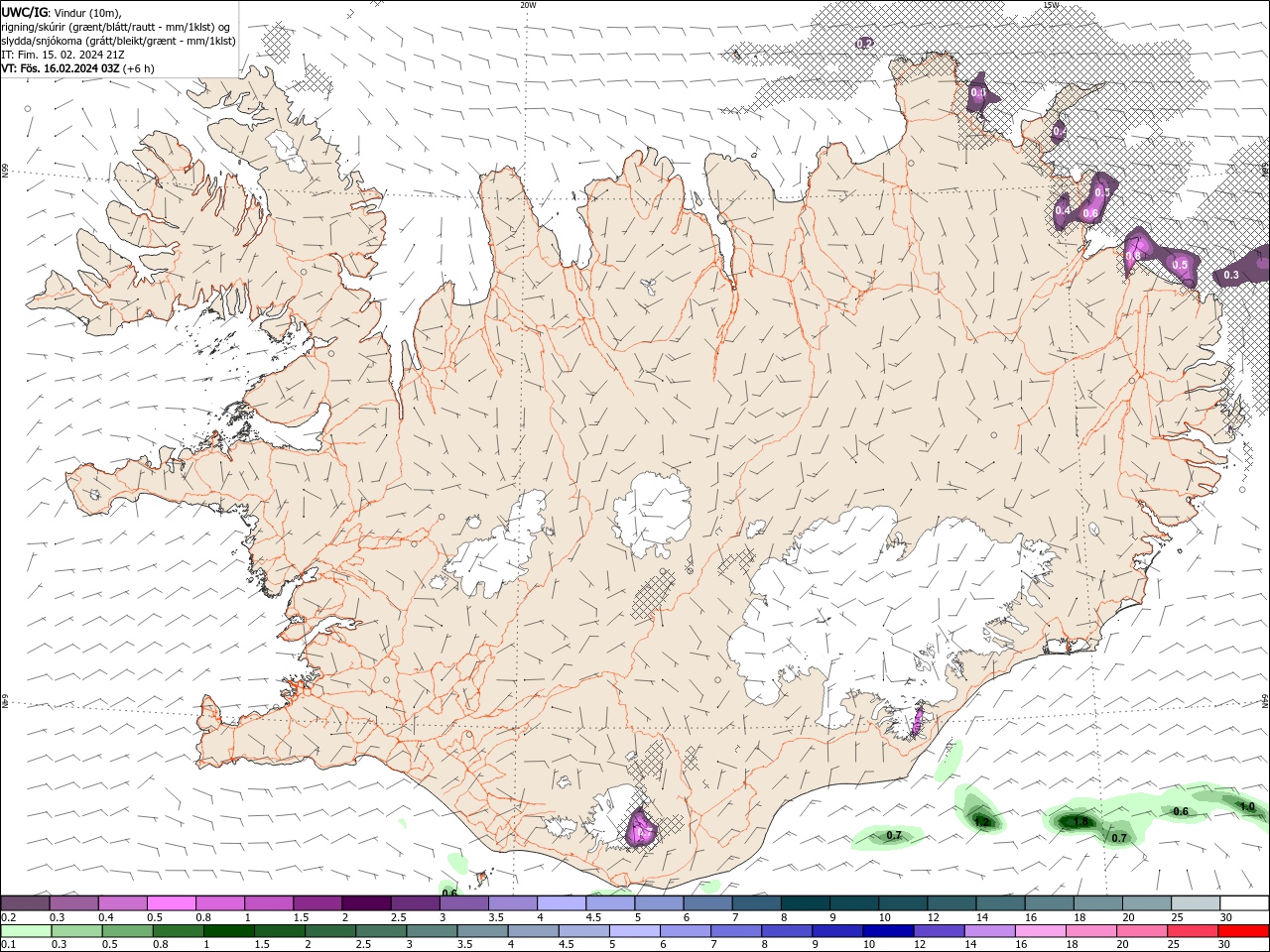Click the dark plum 0.2 swatch in the upper snow legend row
This screenshot has height=952, width=1270.
(26, 903)
